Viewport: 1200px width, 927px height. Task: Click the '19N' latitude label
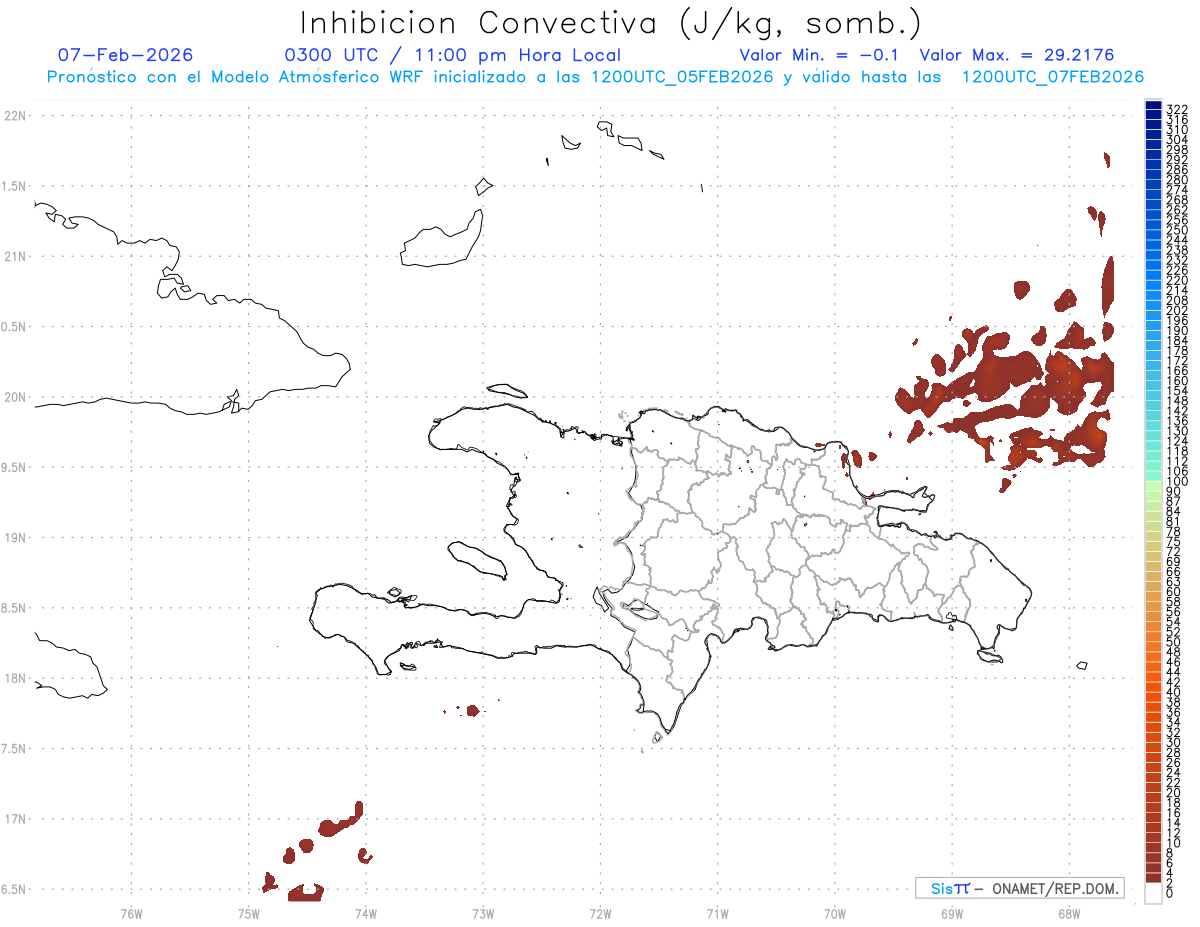coord(14,538)
